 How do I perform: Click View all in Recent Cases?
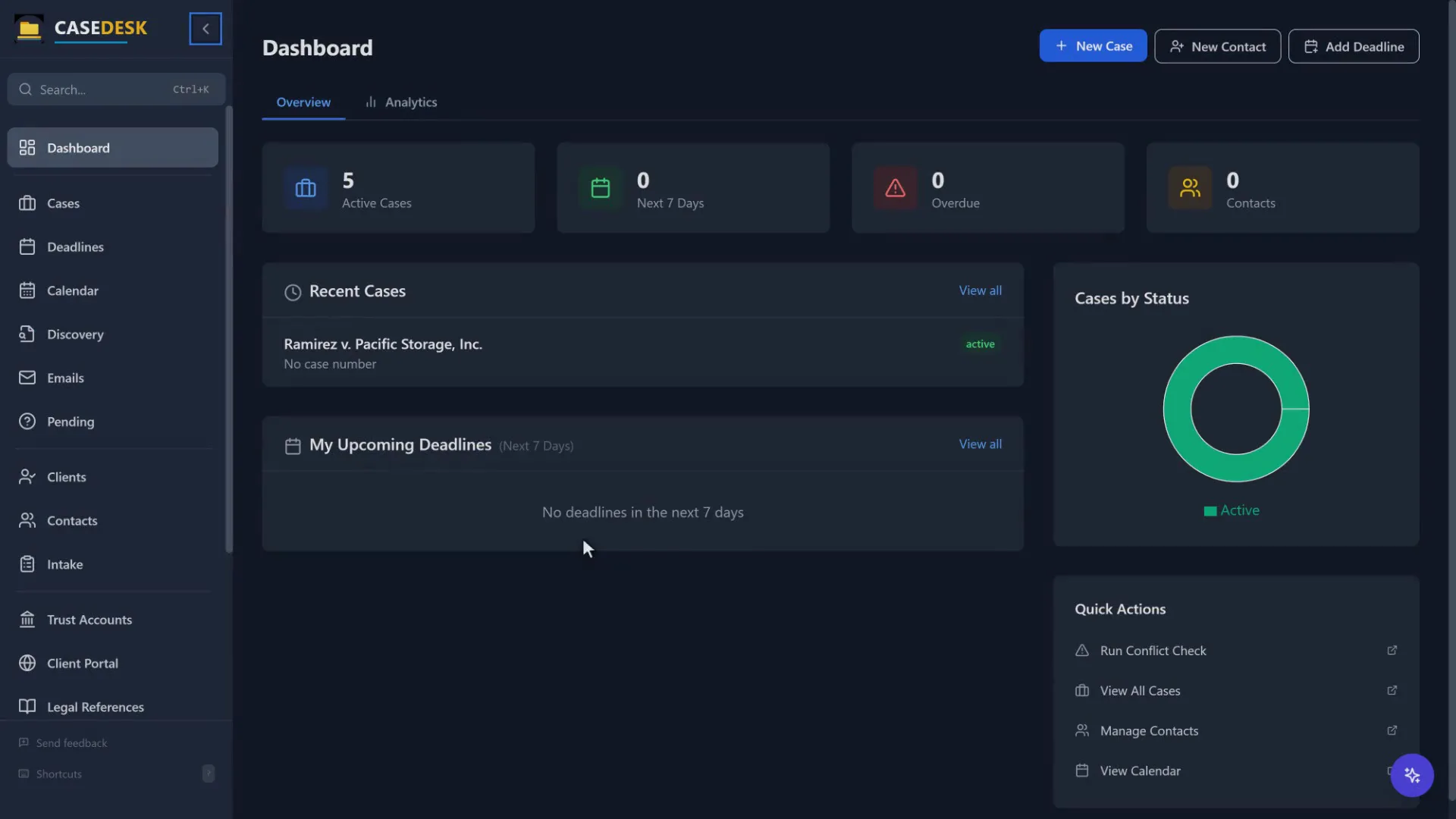point(980,290)
